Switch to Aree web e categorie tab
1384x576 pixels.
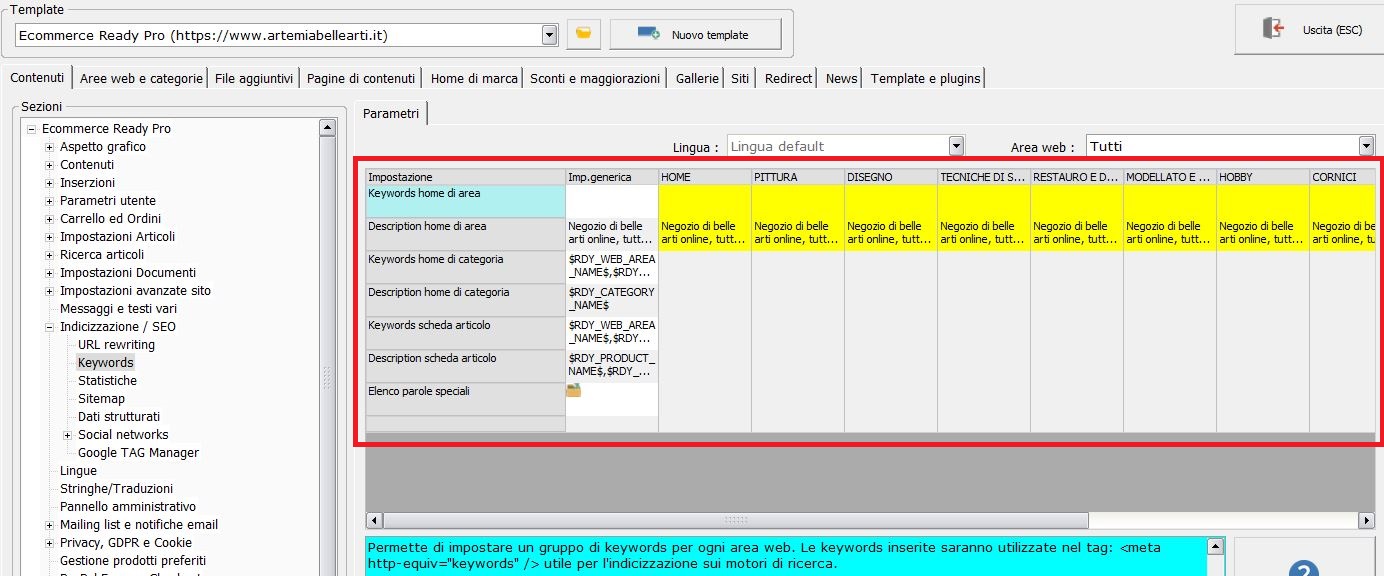click(141, 78)
